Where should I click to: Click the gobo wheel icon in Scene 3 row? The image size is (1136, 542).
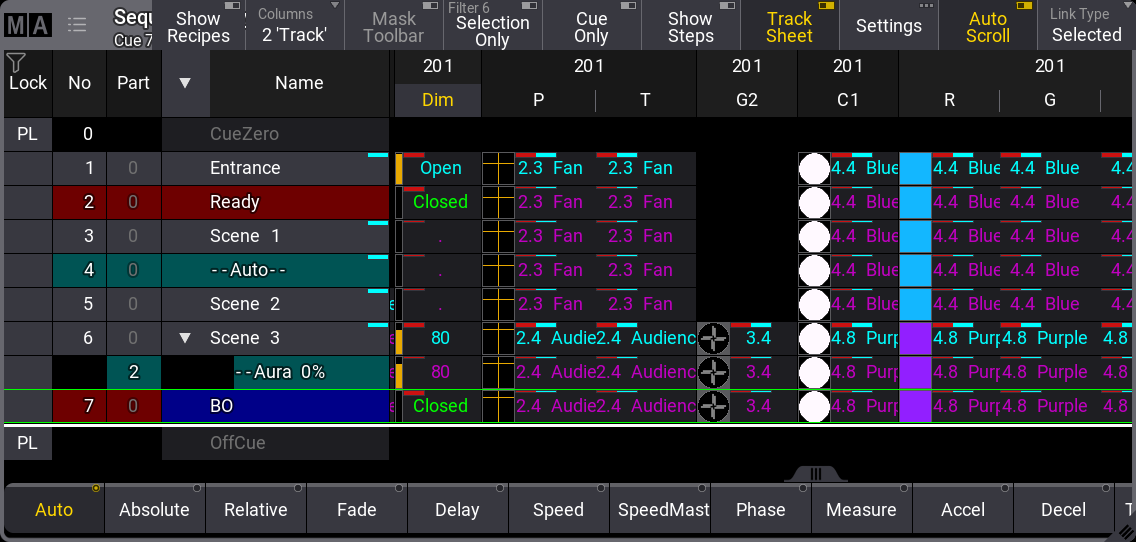click(713, 338)
